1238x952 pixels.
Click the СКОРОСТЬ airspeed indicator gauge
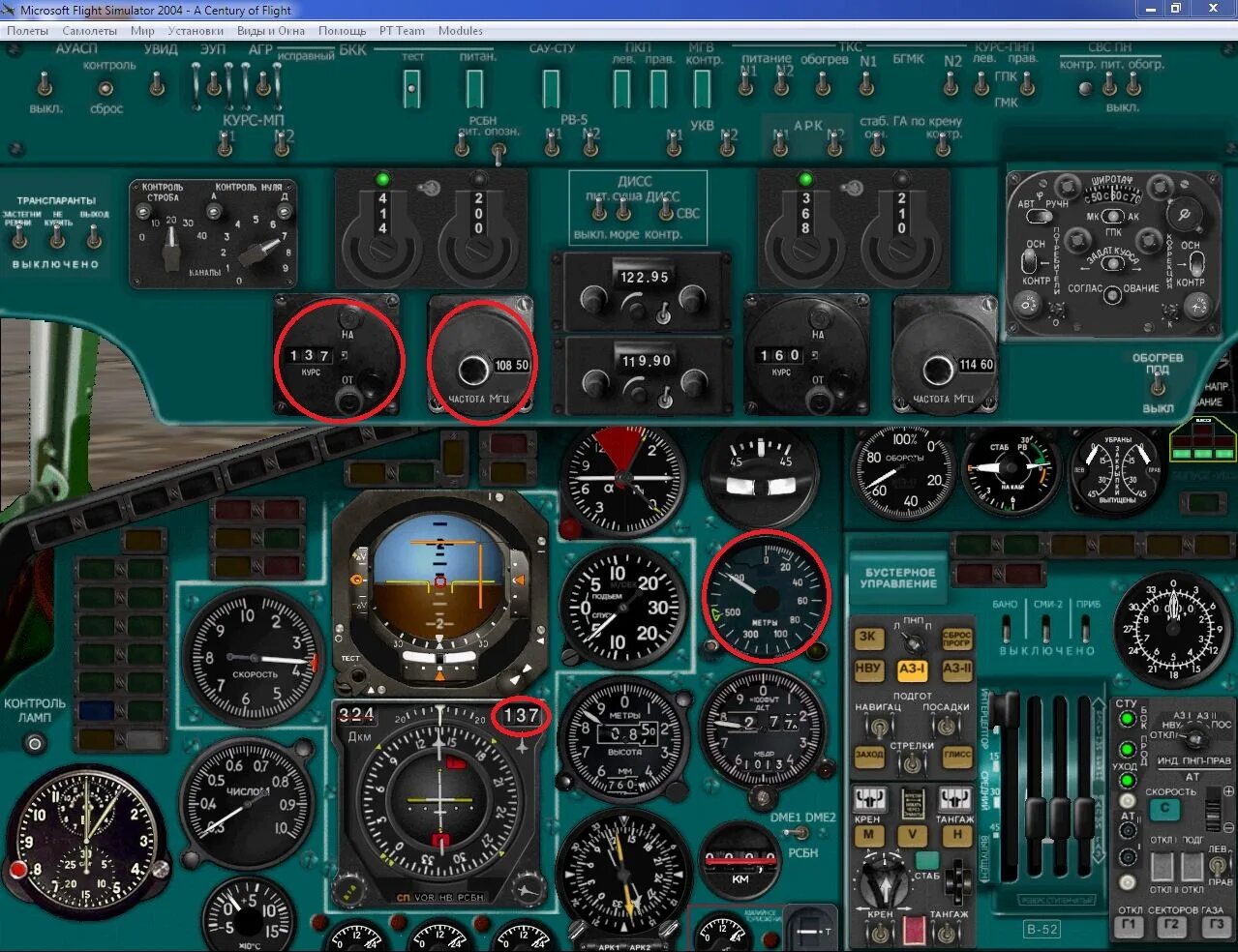pyautogui.click(x=255, y=659)
